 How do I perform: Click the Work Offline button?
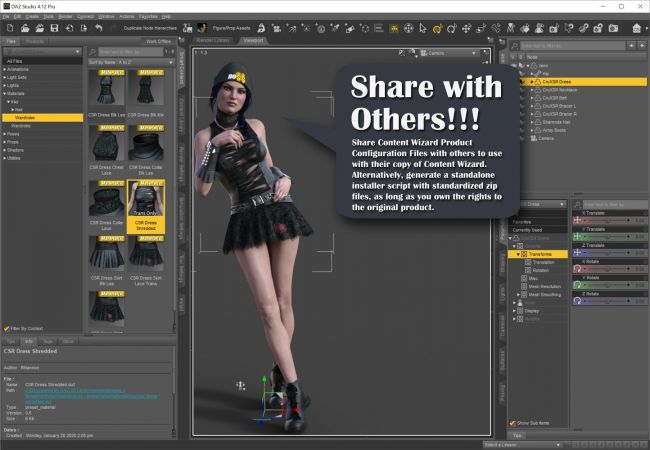click(158, 41)
